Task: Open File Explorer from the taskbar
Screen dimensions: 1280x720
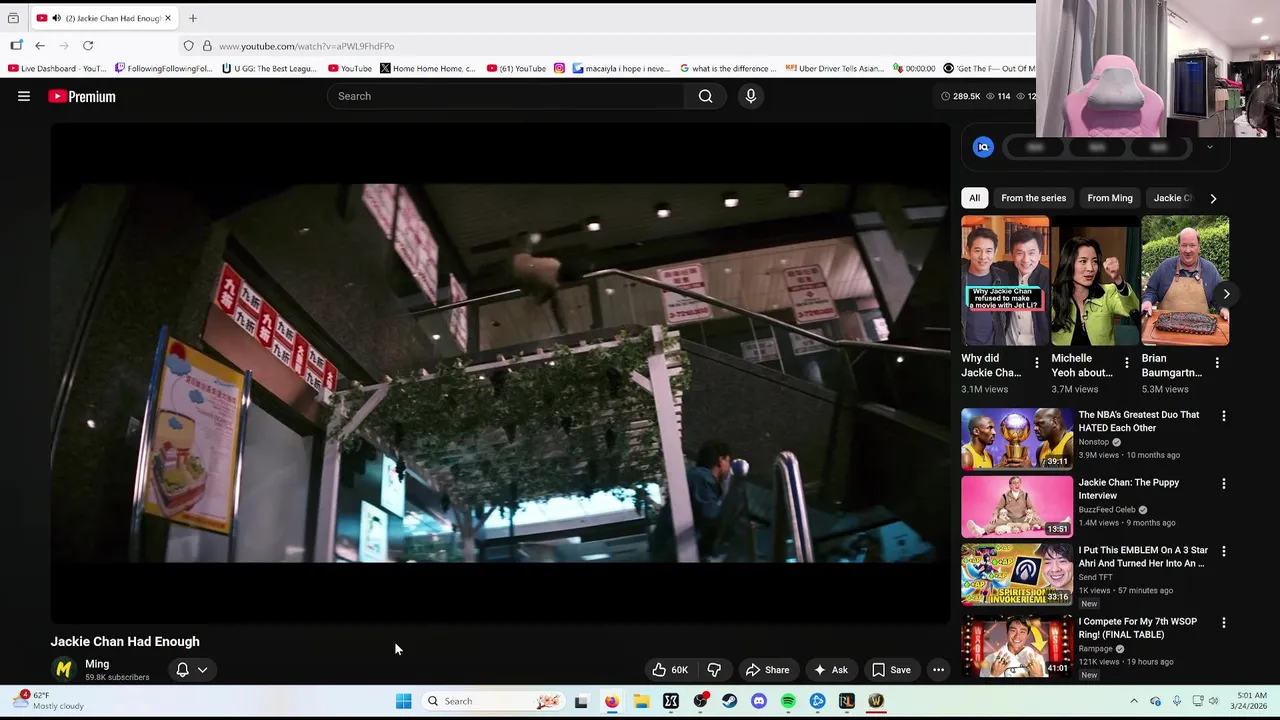Action: (x=641, y=701)
